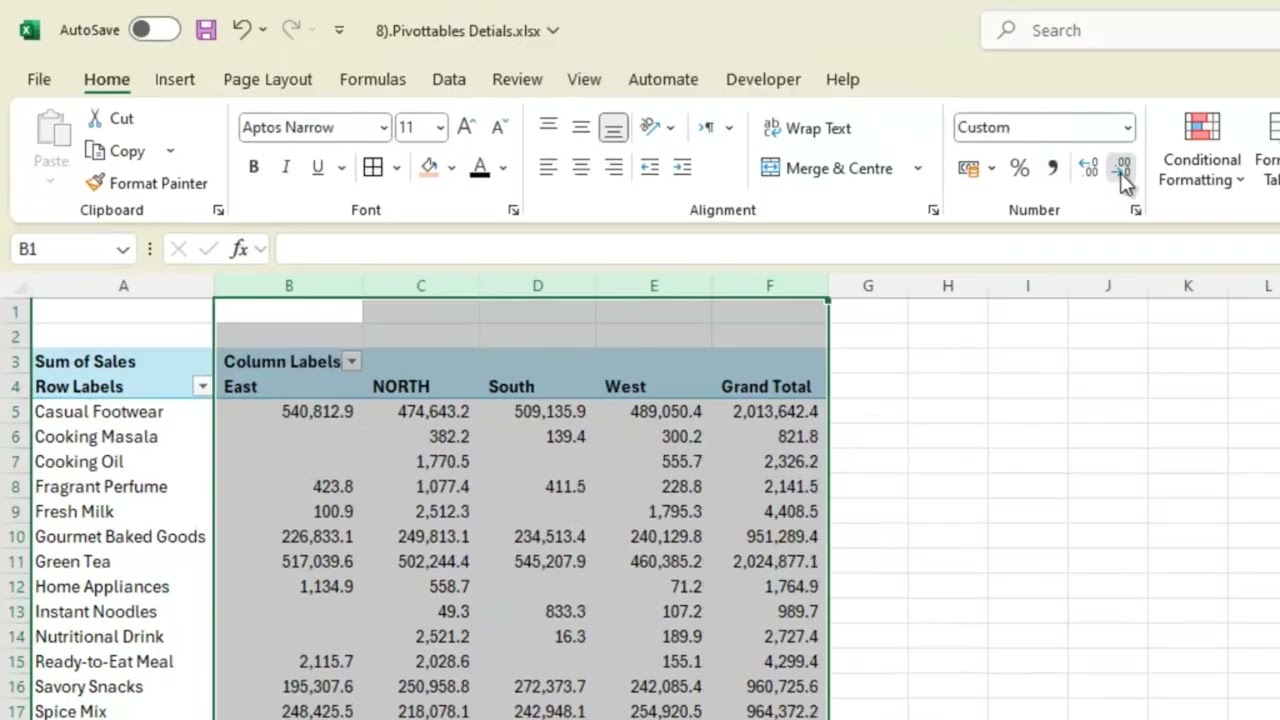The height and width of the screenshot is (720, 1280).
Task: Expand the Name Box dropdown arrow
Action: [122, 249]
